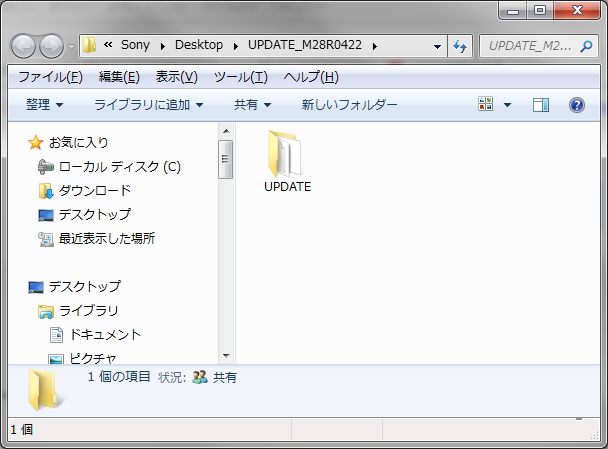The height and width of the screenshot is (449, 608).
Task: Open address bar history dropdown arrow
Action: pyautogui.click(x=438, y=46)
